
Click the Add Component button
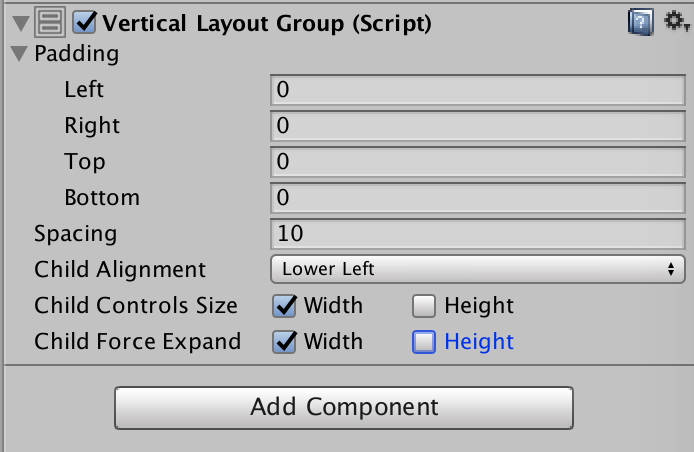pyautogui.click(x=344, y=407)
